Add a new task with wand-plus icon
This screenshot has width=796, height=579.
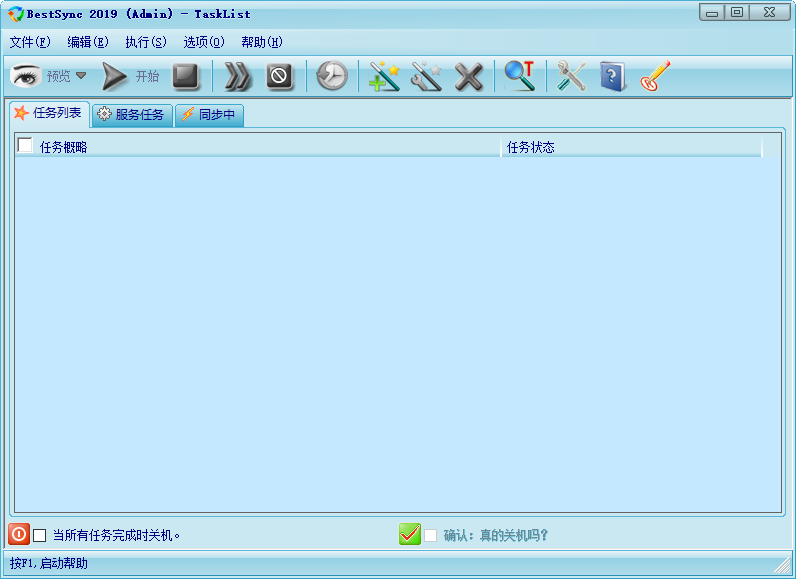coord(384,77)
